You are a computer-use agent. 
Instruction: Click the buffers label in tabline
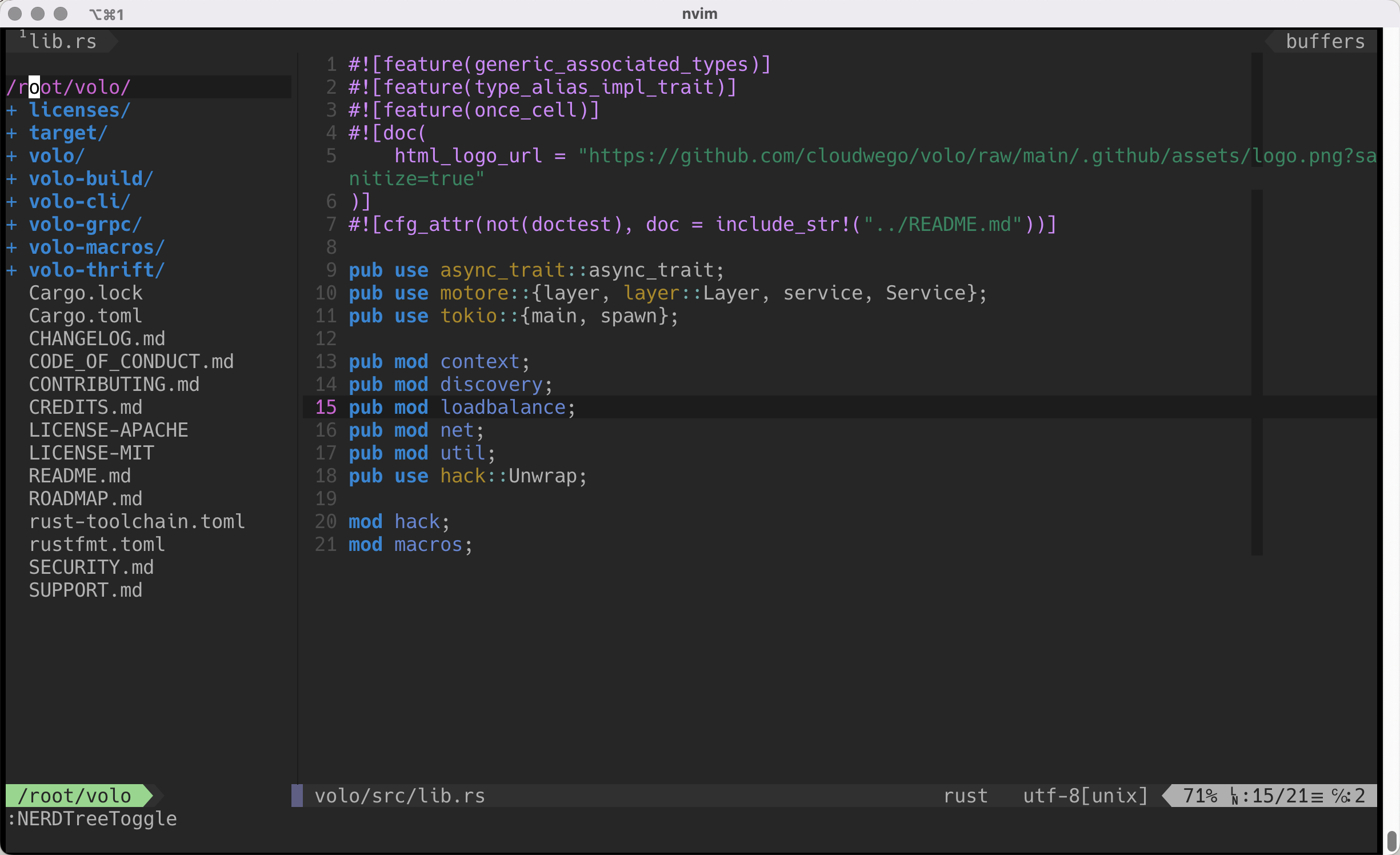coord(1325,41)
